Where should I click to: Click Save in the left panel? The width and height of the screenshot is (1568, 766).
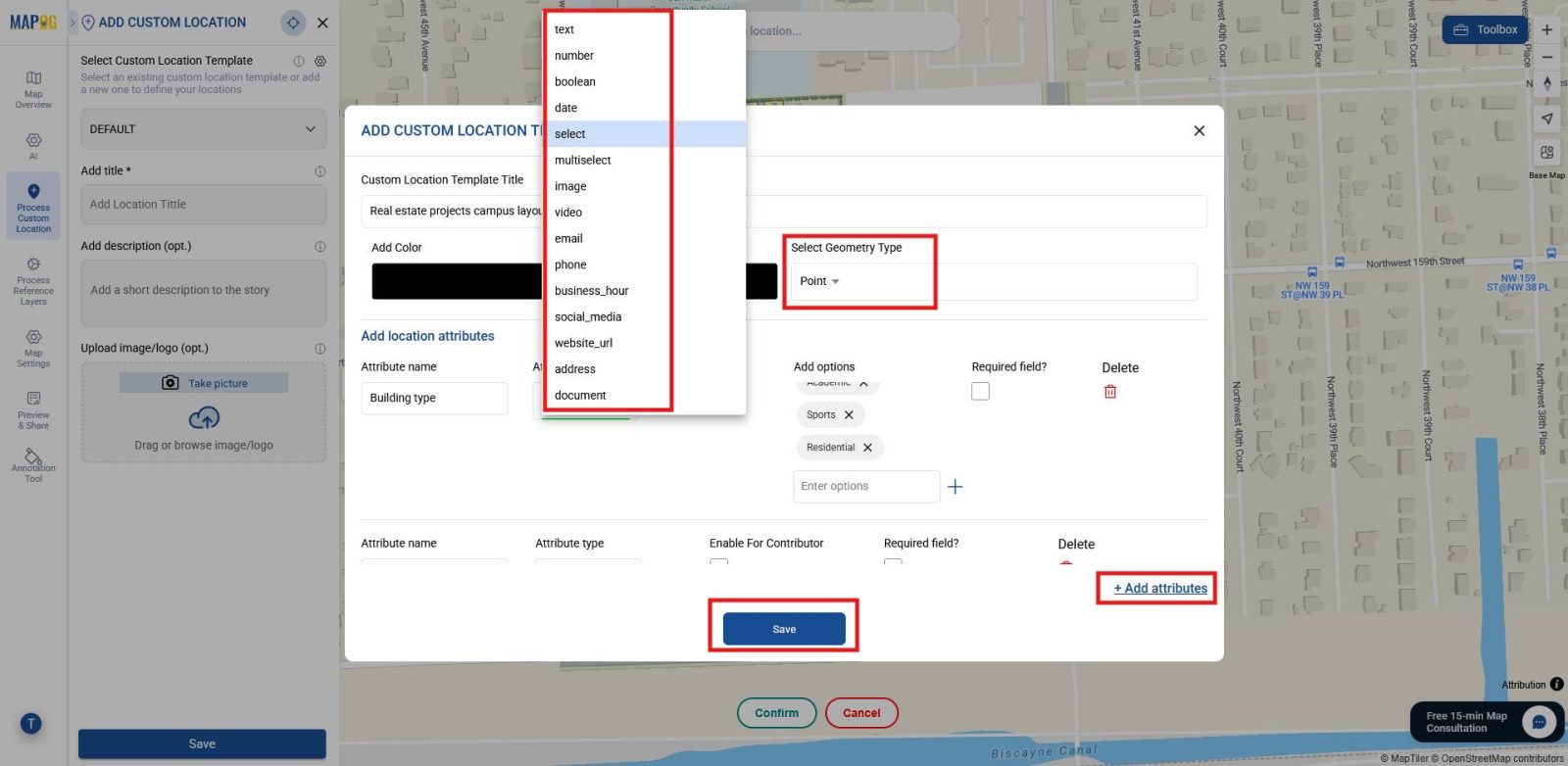pos(202,743)
